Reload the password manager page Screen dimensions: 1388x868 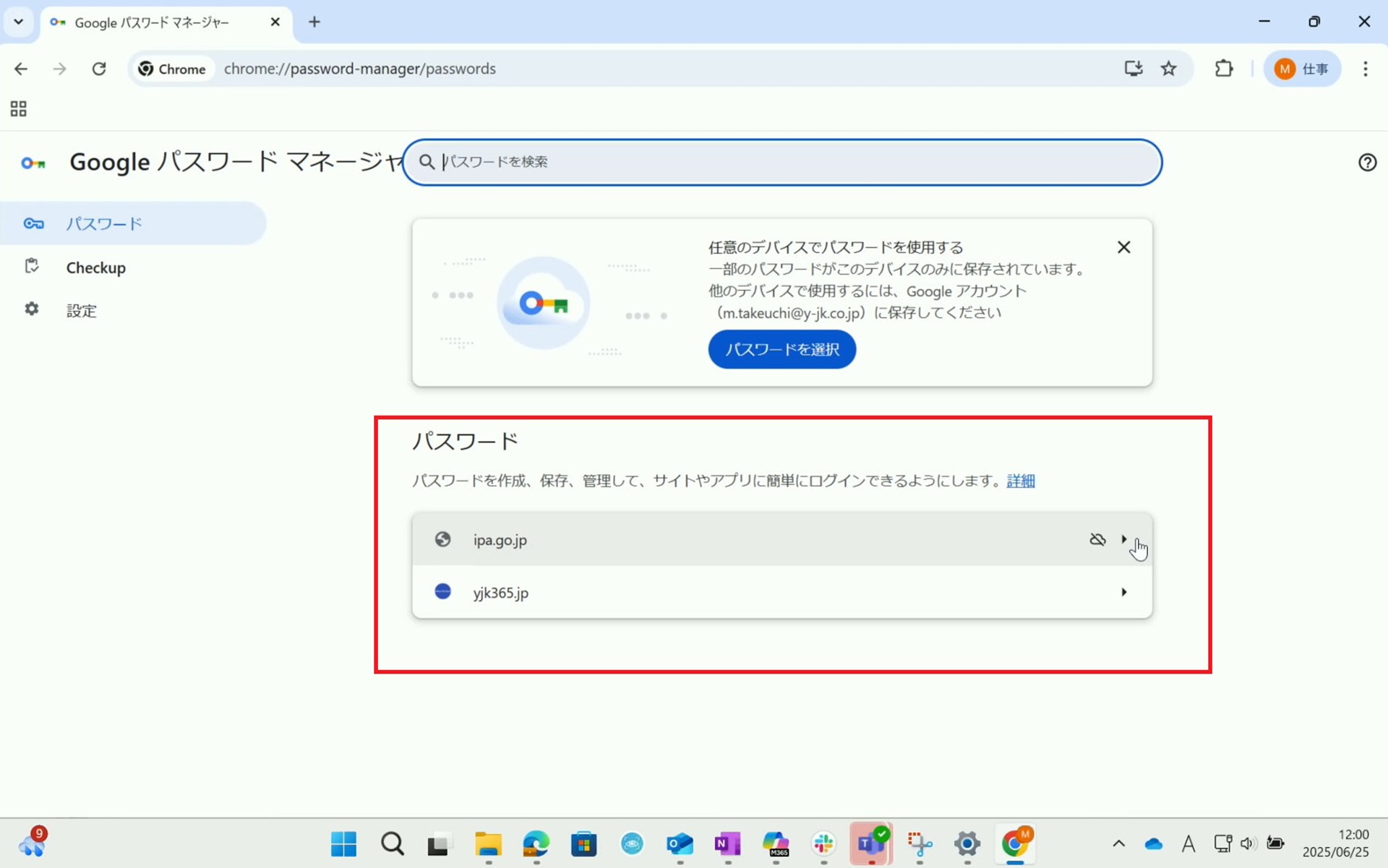pos(99,69)
